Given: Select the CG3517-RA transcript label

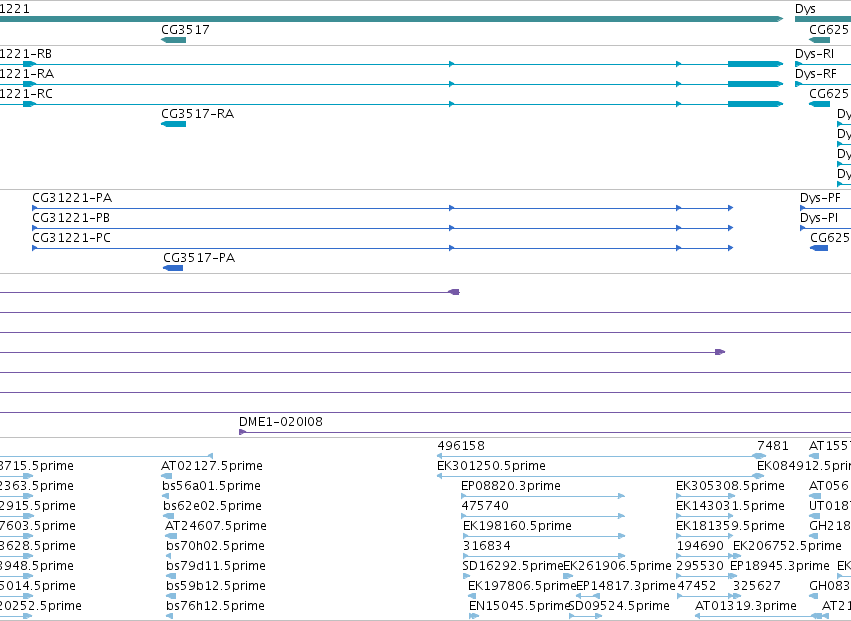Looking at the screenshot, I should (198, 114).
